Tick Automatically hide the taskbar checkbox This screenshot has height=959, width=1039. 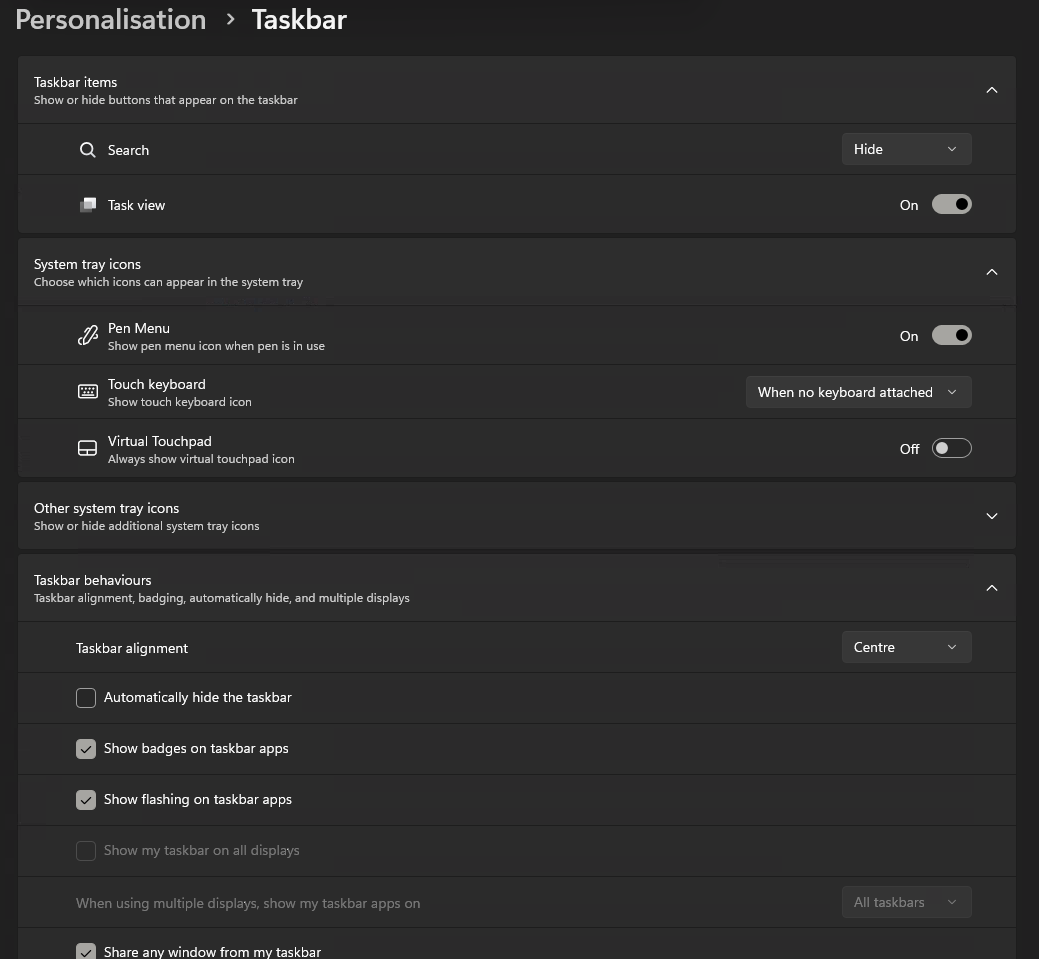tap(86, 698)
